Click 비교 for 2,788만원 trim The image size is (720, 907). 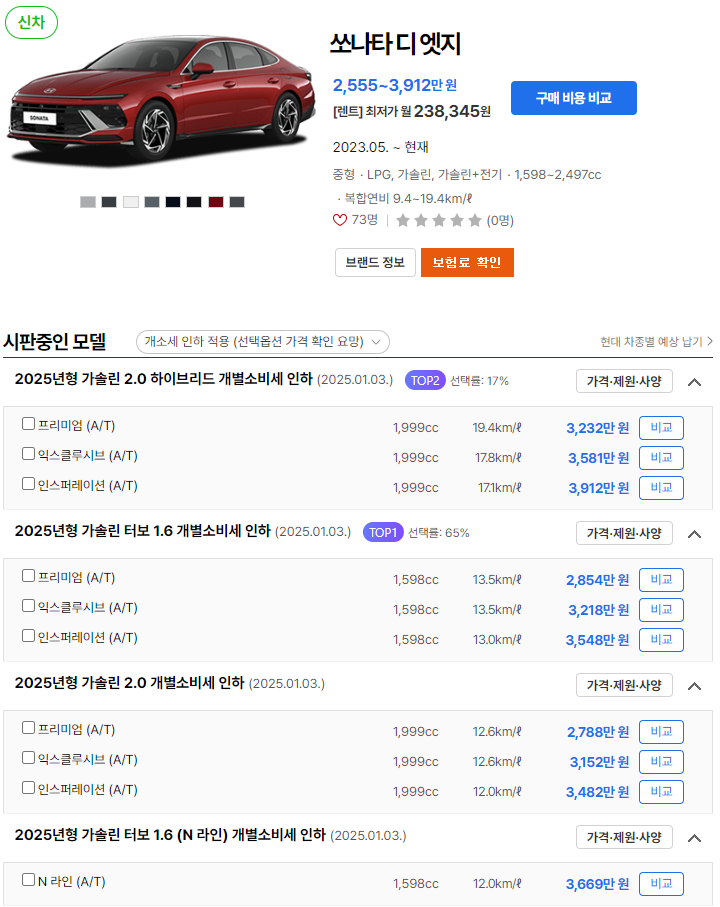[661, 732]
